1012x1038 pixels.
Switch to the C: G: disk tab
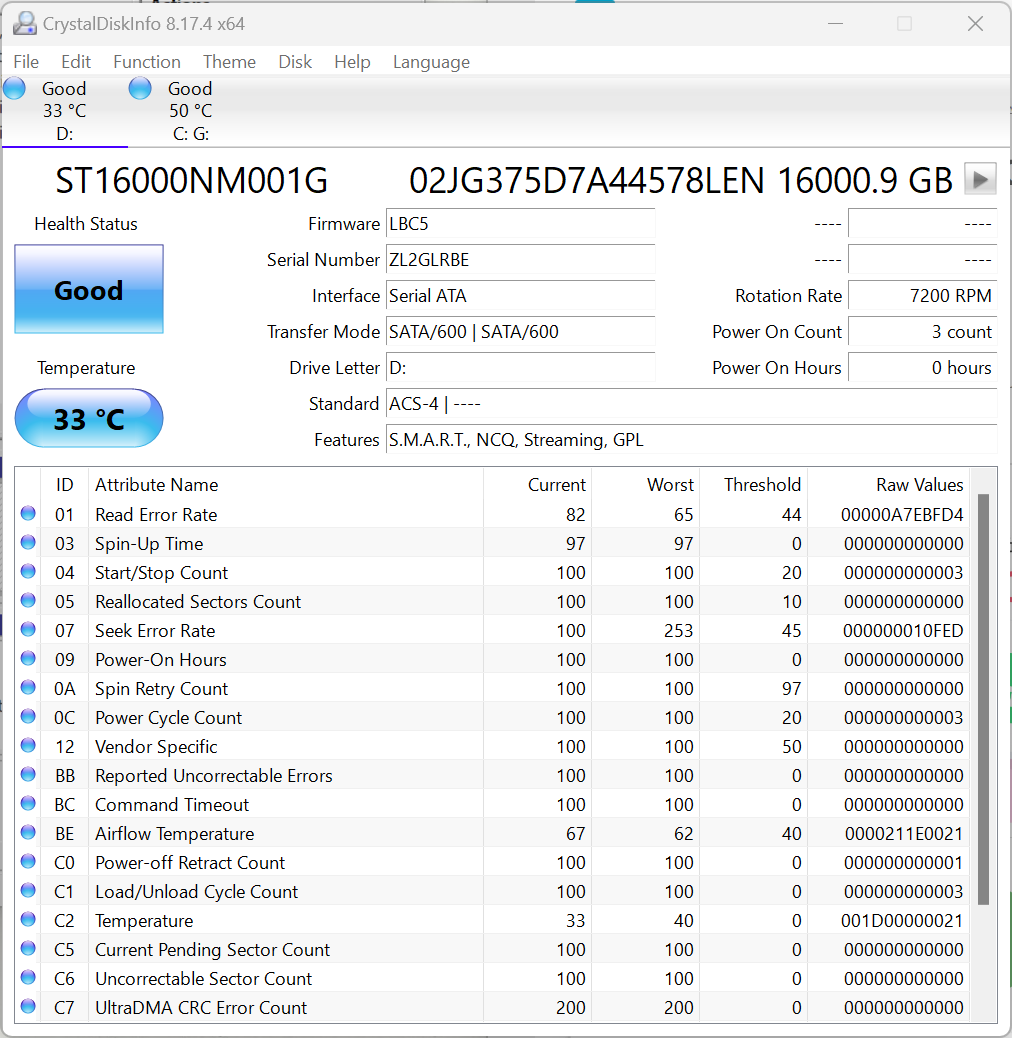coord(191,111)
